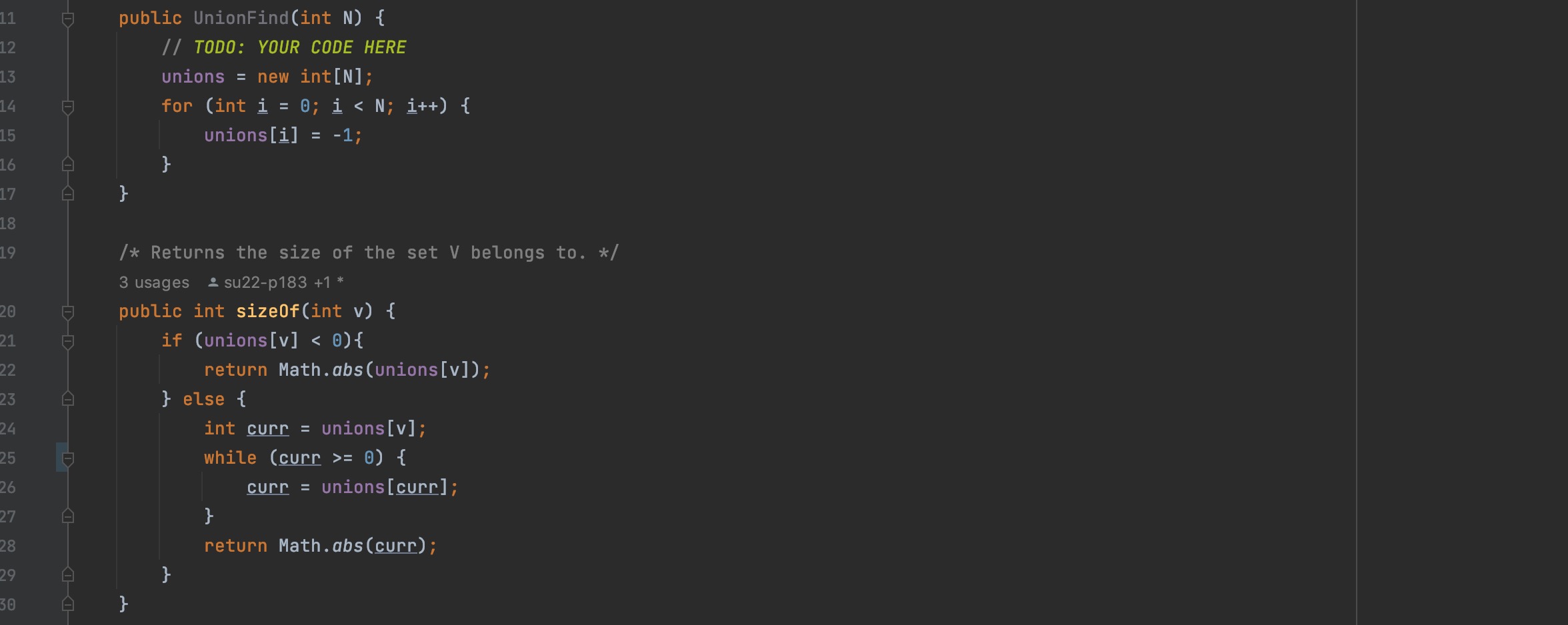
Task: Click the sizeOf method name
Action: 267,311
